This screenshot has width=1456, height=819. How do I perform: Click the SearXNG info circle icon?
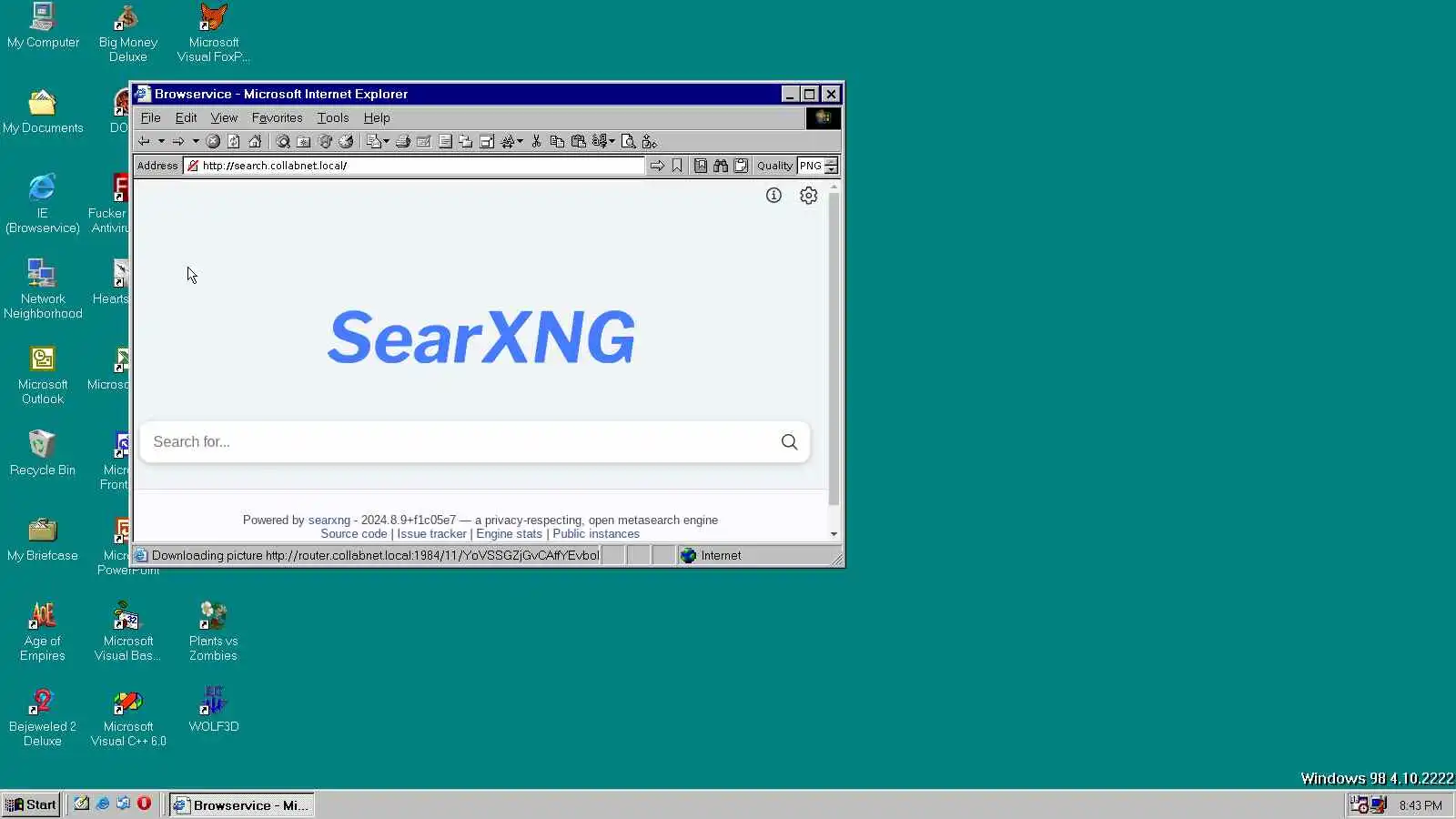[x=773, y=195]
